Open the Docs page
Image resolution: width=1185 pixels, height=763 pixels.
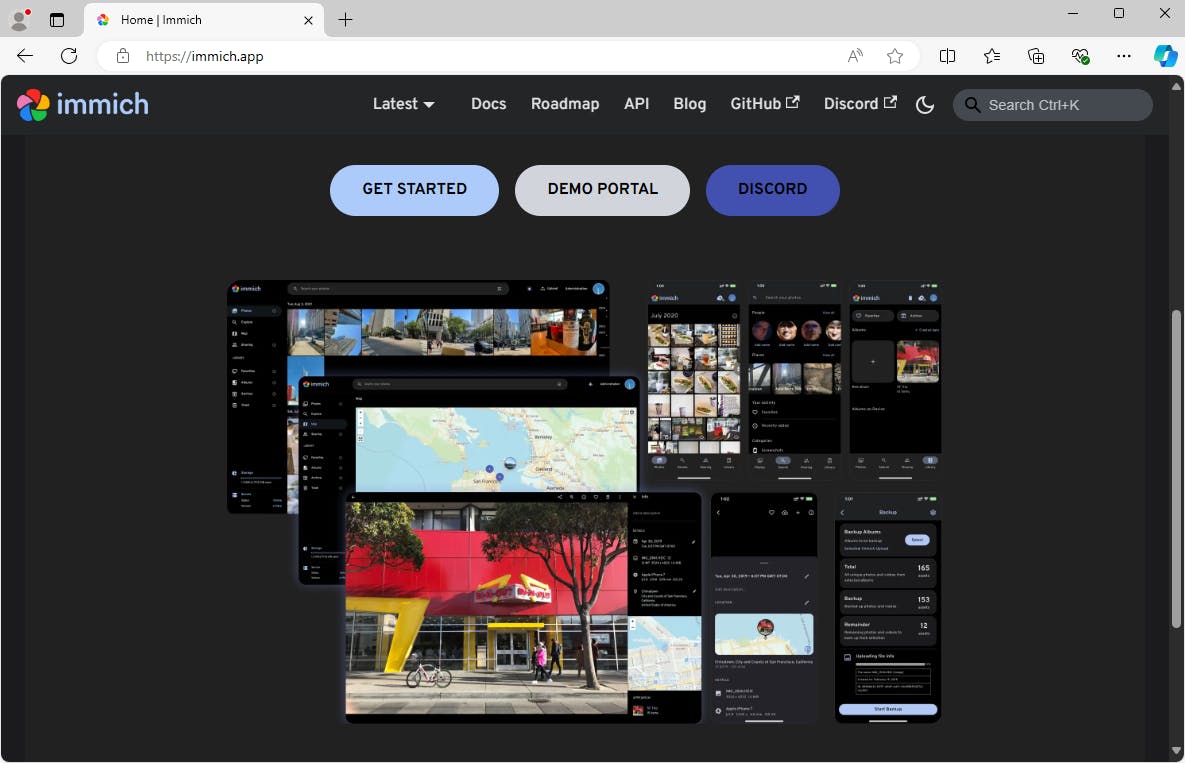click(488, 104)
